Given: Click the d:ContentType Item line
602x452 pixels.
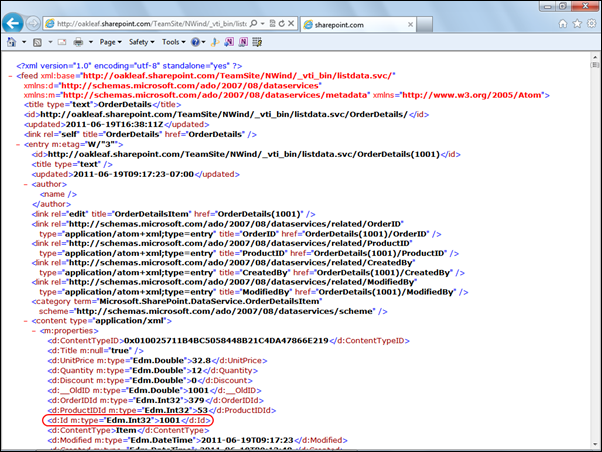Looking at the screenshot, I should (128, 430).
